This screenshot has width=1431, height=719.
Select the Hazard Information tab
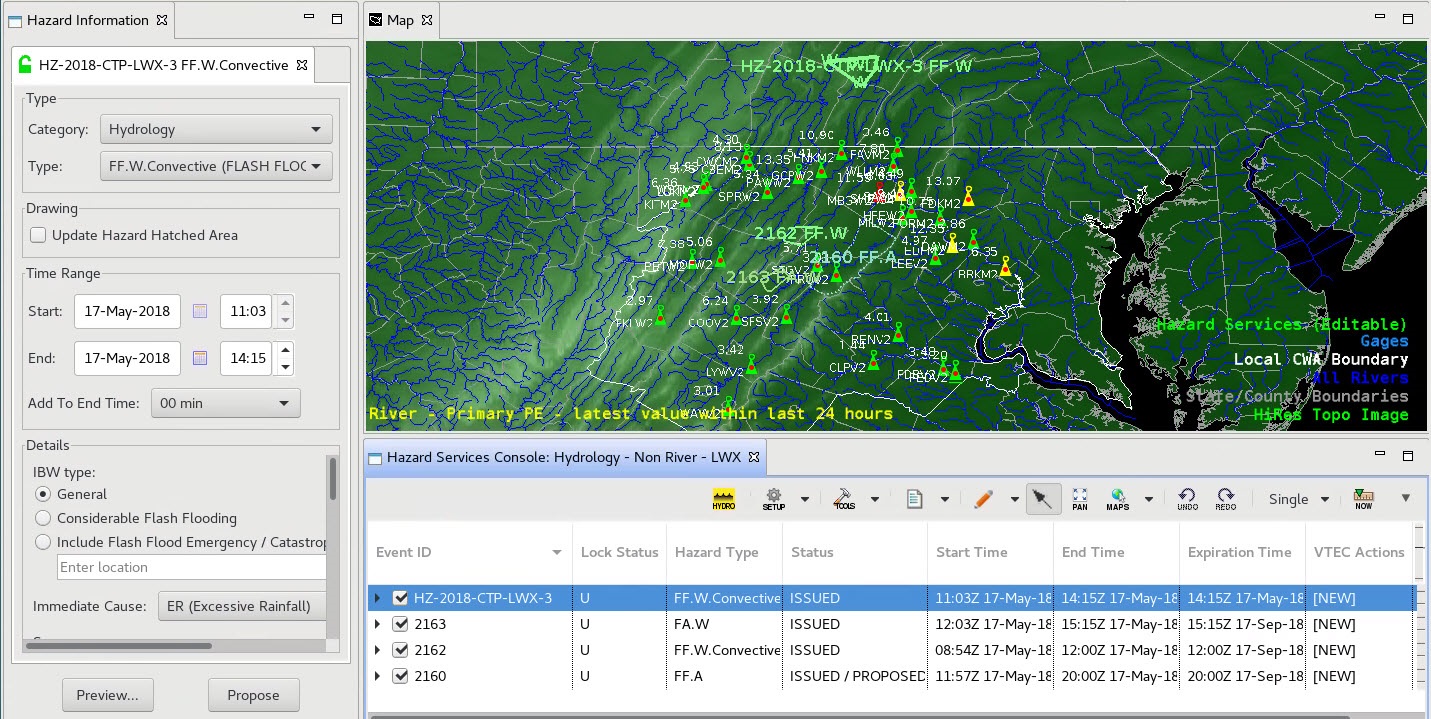[88, 20]
